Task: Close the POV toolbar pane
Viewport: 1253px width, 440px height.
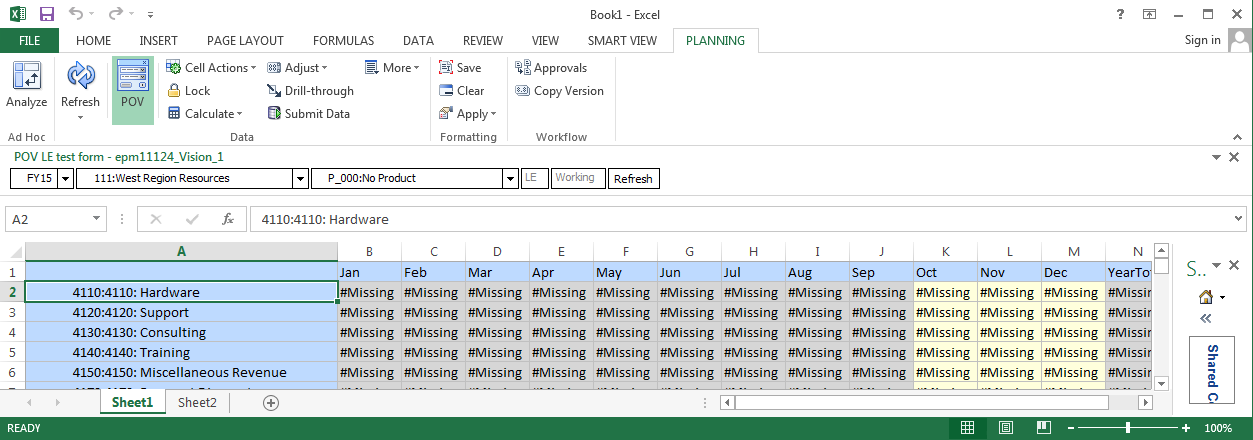Action: 1234,157
